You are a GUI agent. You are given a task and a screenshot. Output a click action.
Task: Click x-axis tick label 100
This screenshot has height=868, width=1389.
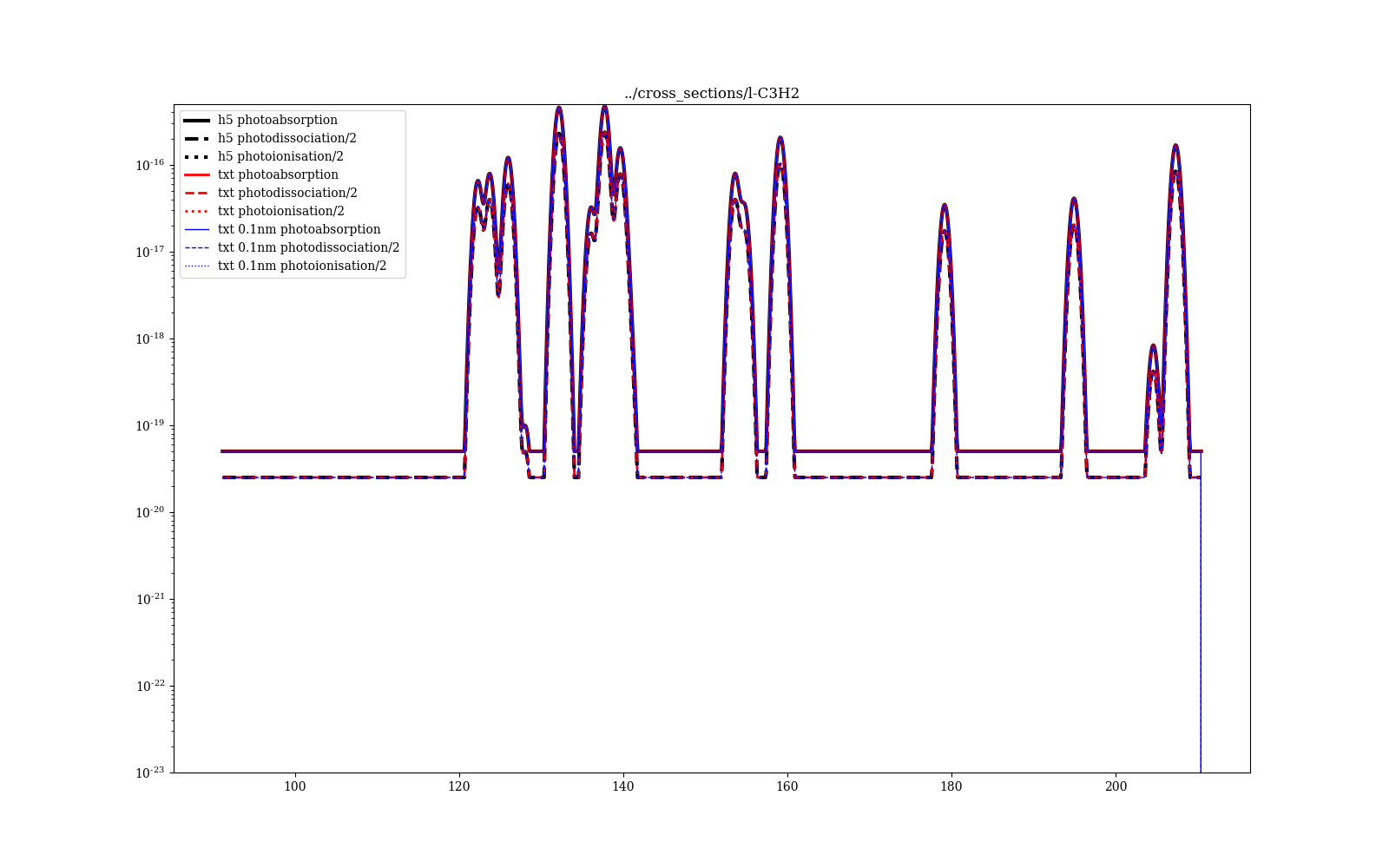[295, 786]
